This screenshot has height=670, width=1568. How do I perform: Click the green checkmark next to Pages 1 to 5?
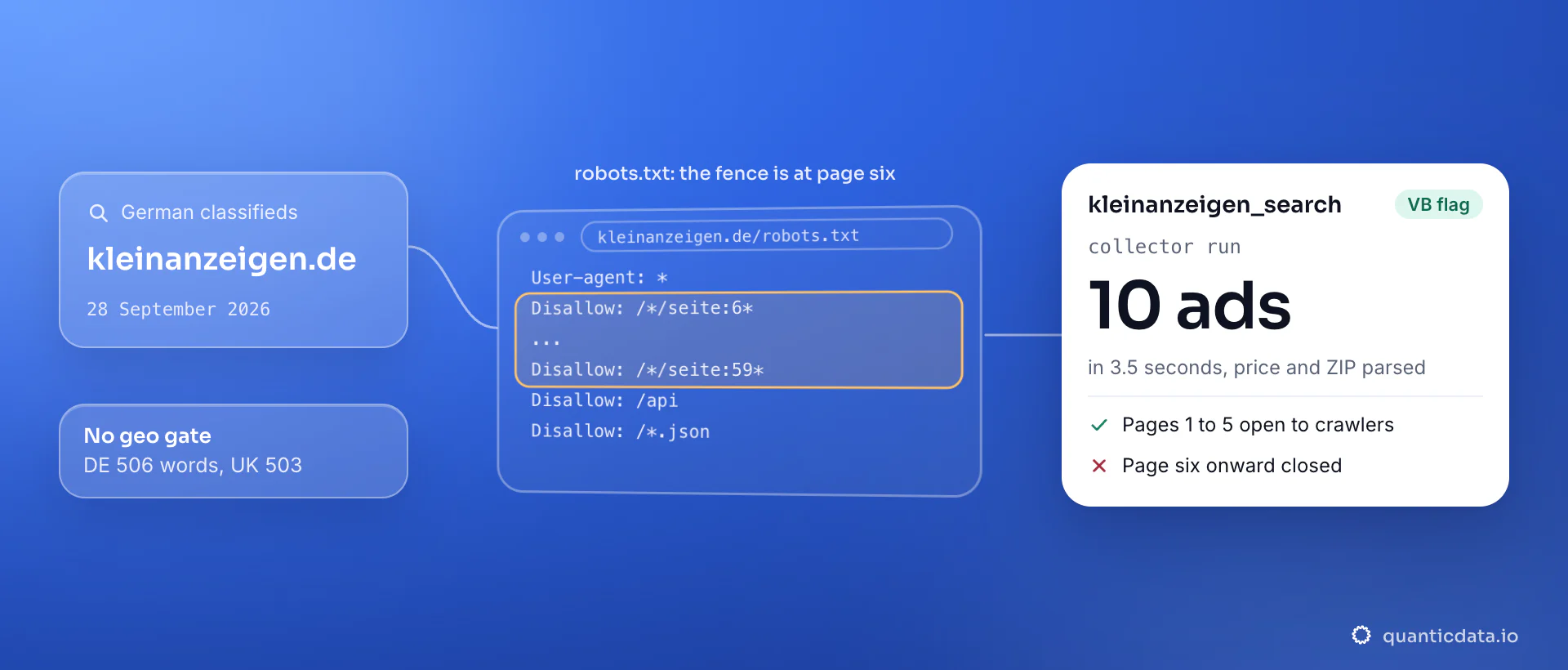(1099, 425)
